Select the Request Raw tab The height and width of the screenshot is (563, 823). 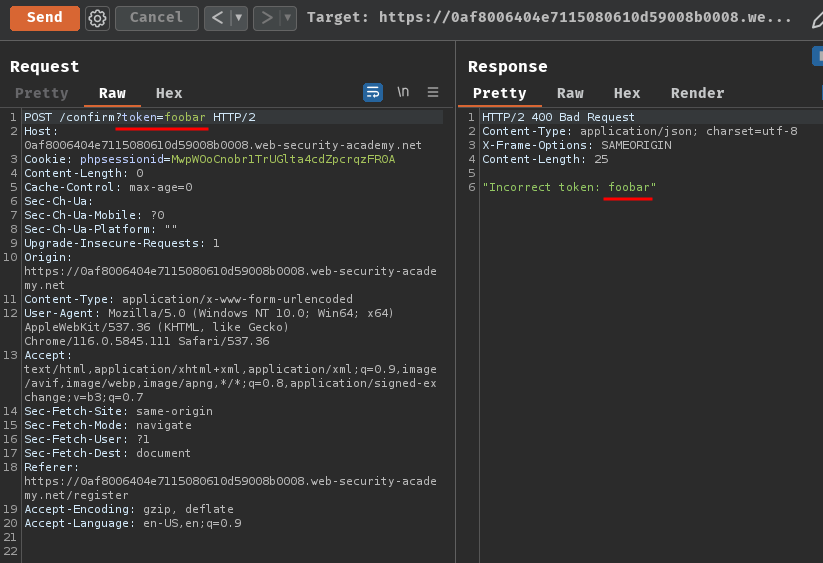112,93
